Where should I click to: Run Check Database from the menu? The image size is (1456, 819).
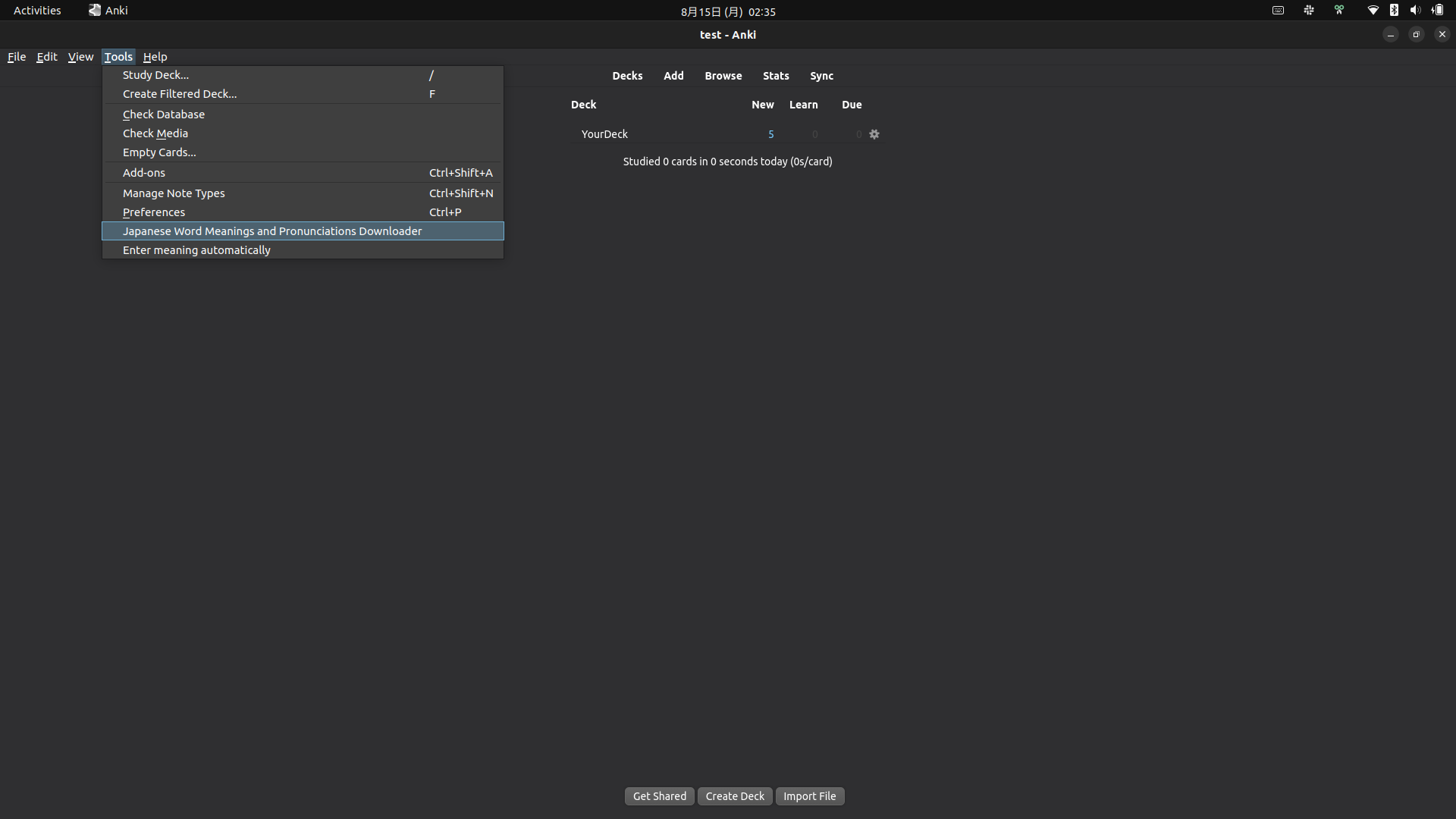click(x=303, y=115)
